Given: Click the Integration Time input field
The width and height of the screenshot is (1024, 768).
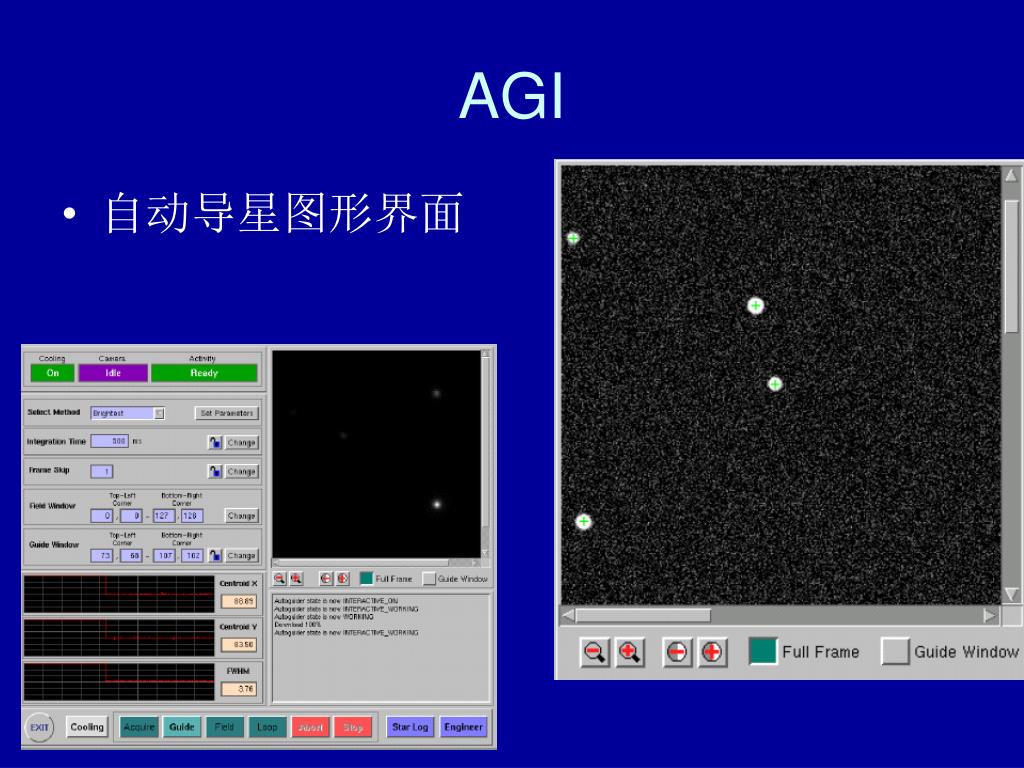Looking at the screenshot, I should [110, 441].
